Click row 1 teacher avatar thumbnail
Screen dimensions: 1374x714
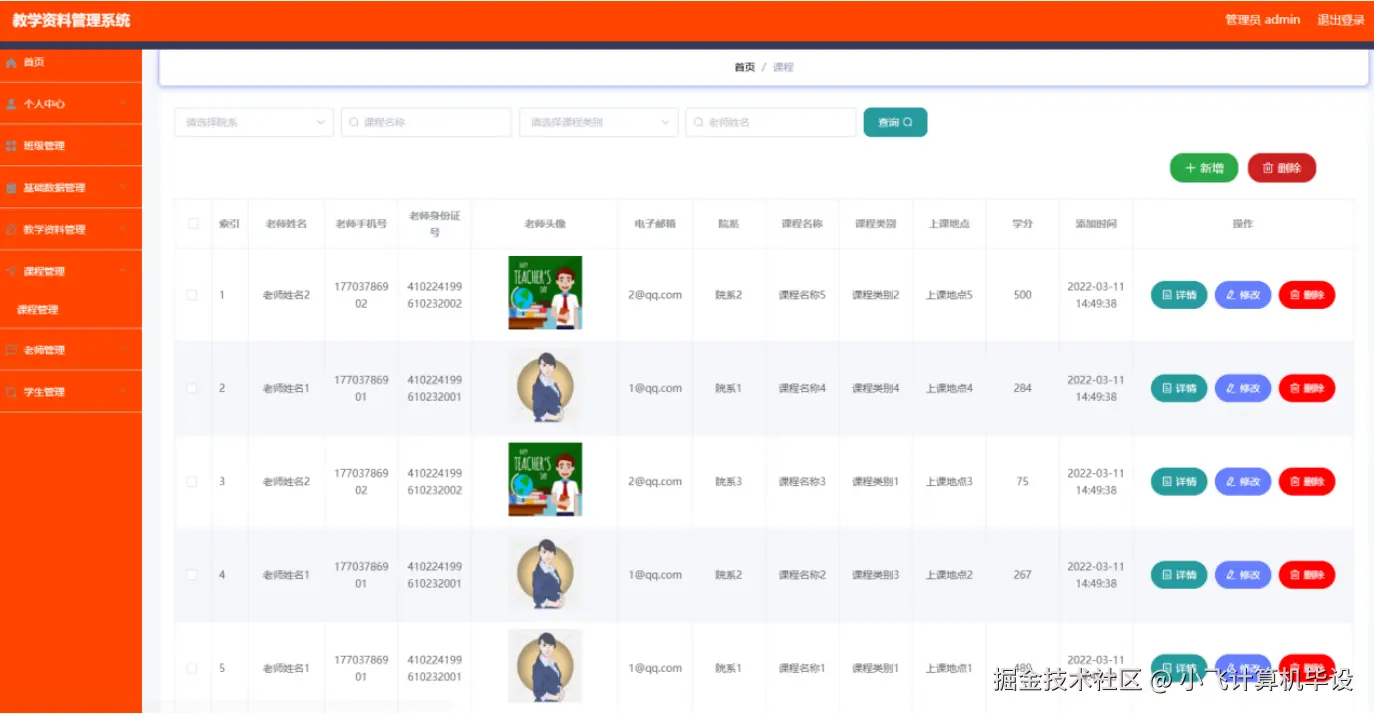[545, 293]
